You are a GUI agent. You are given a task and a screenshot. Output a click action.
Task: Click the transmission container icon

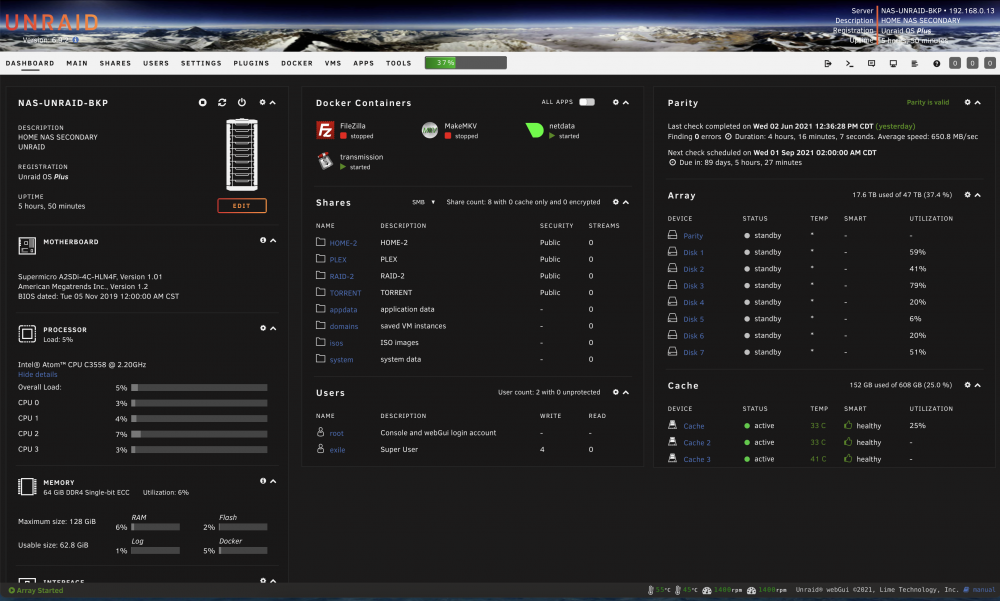[325, 161]
